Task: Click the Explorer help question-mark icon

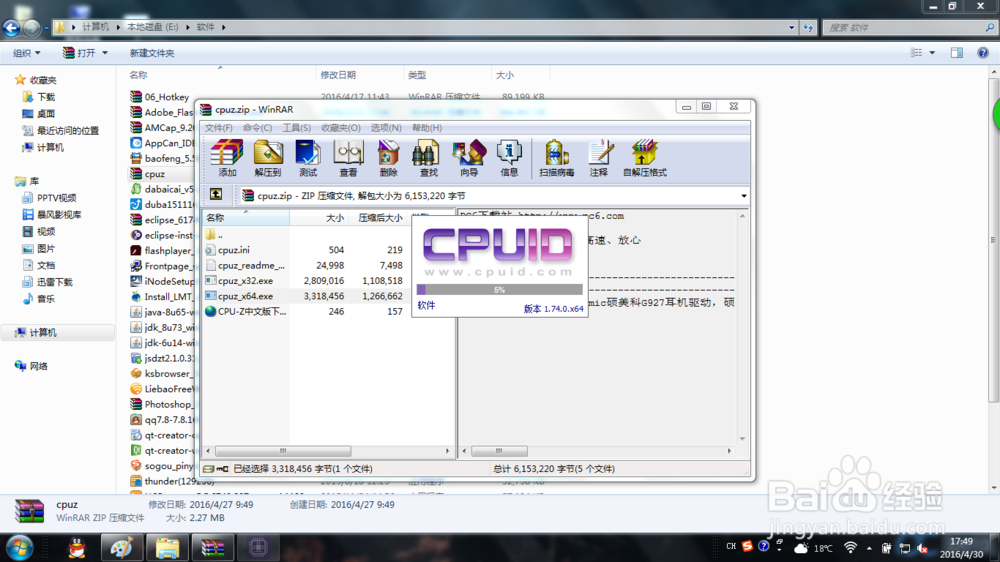Action: pos(983,53)
